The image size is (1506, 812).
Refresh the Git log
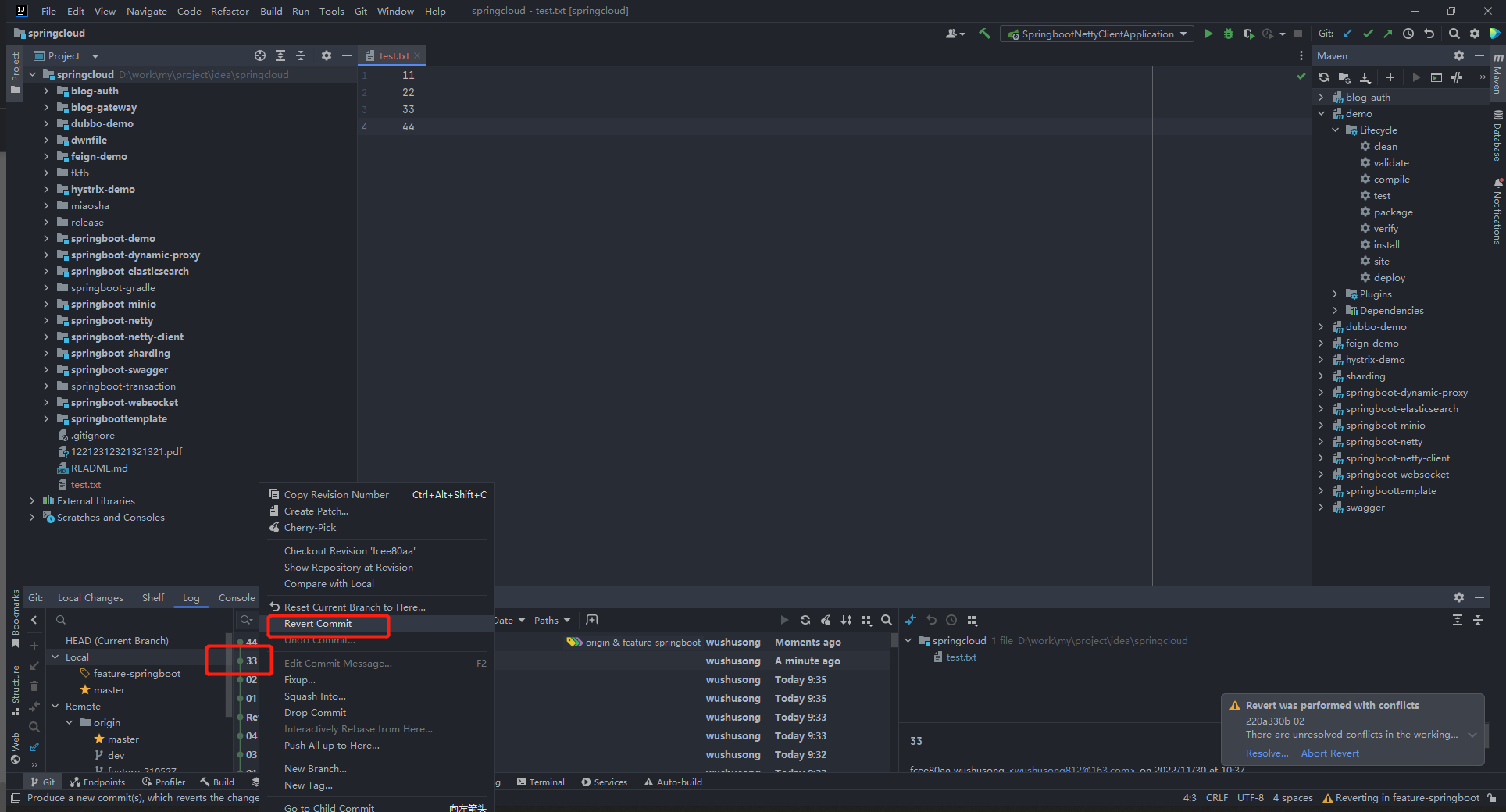tap(805, 620)
